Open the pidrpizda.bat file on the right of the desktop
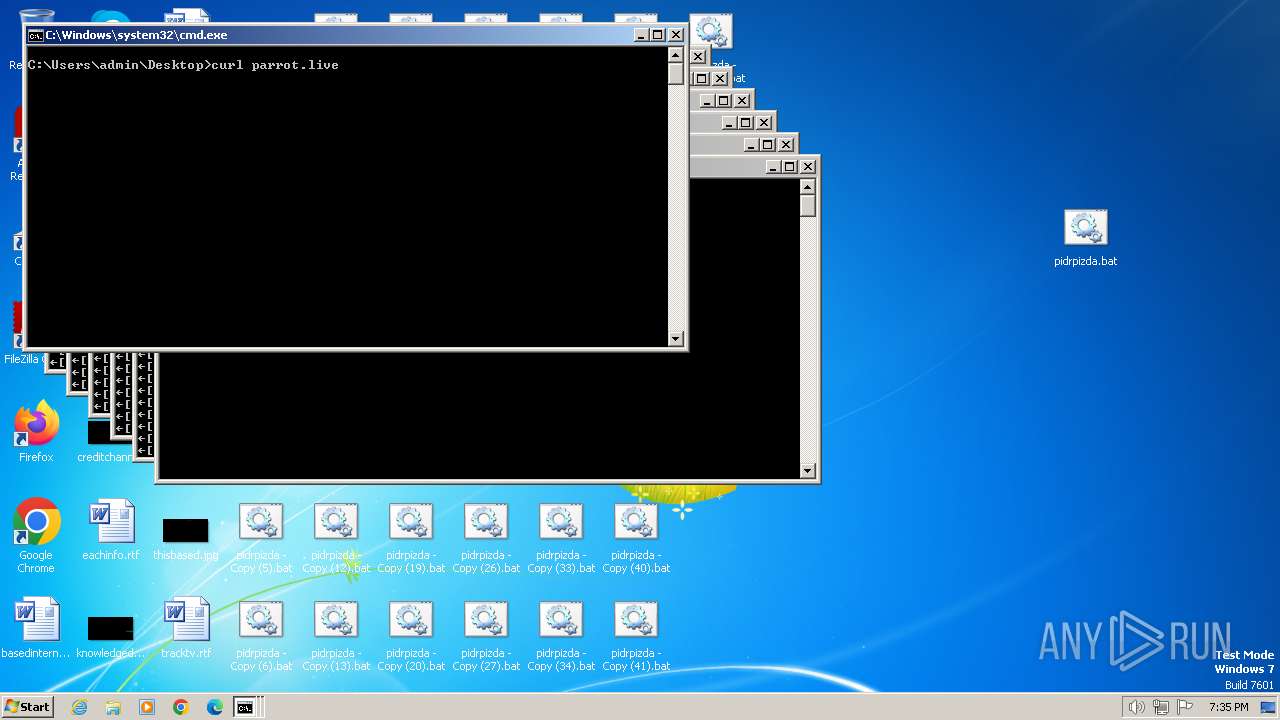 coord(1085,238)
